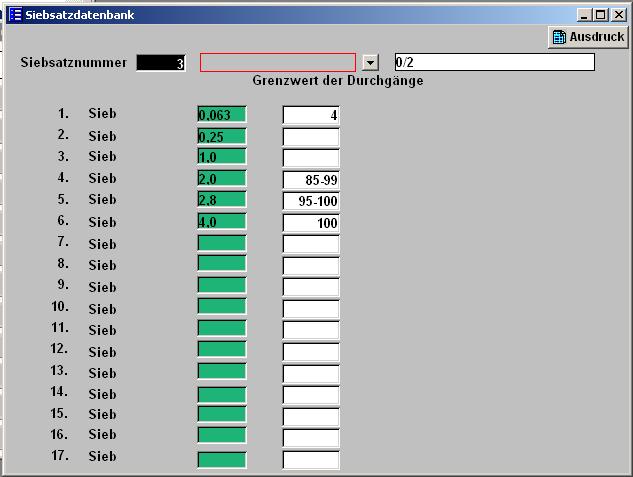Click the red-bordered empty name field

coord(278,63)
